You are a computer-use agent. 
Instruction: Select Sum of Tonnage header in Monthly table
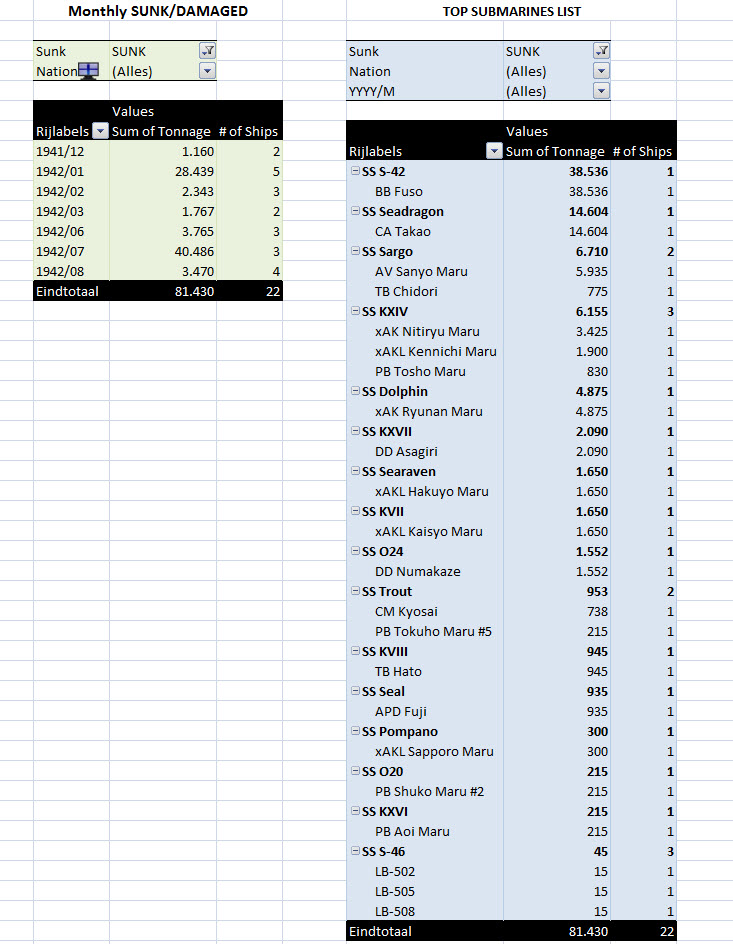[163, 131]
